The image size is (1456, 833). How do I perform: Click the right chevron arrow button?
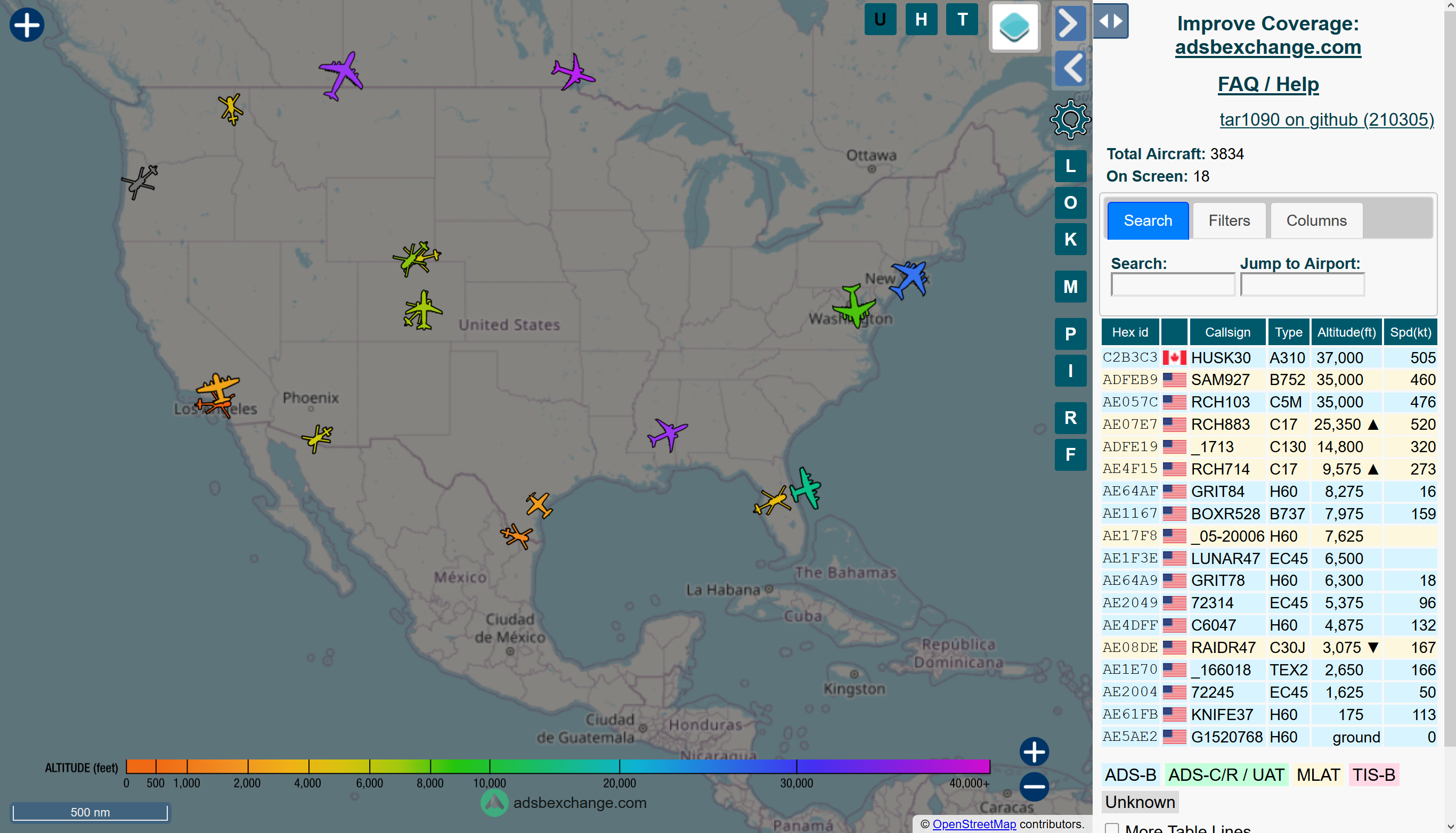tap(1069, 24)
